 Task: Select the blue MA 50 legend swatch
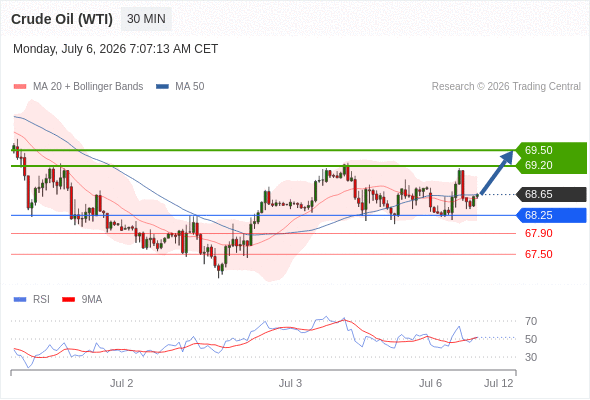click(x=162, y=87)
